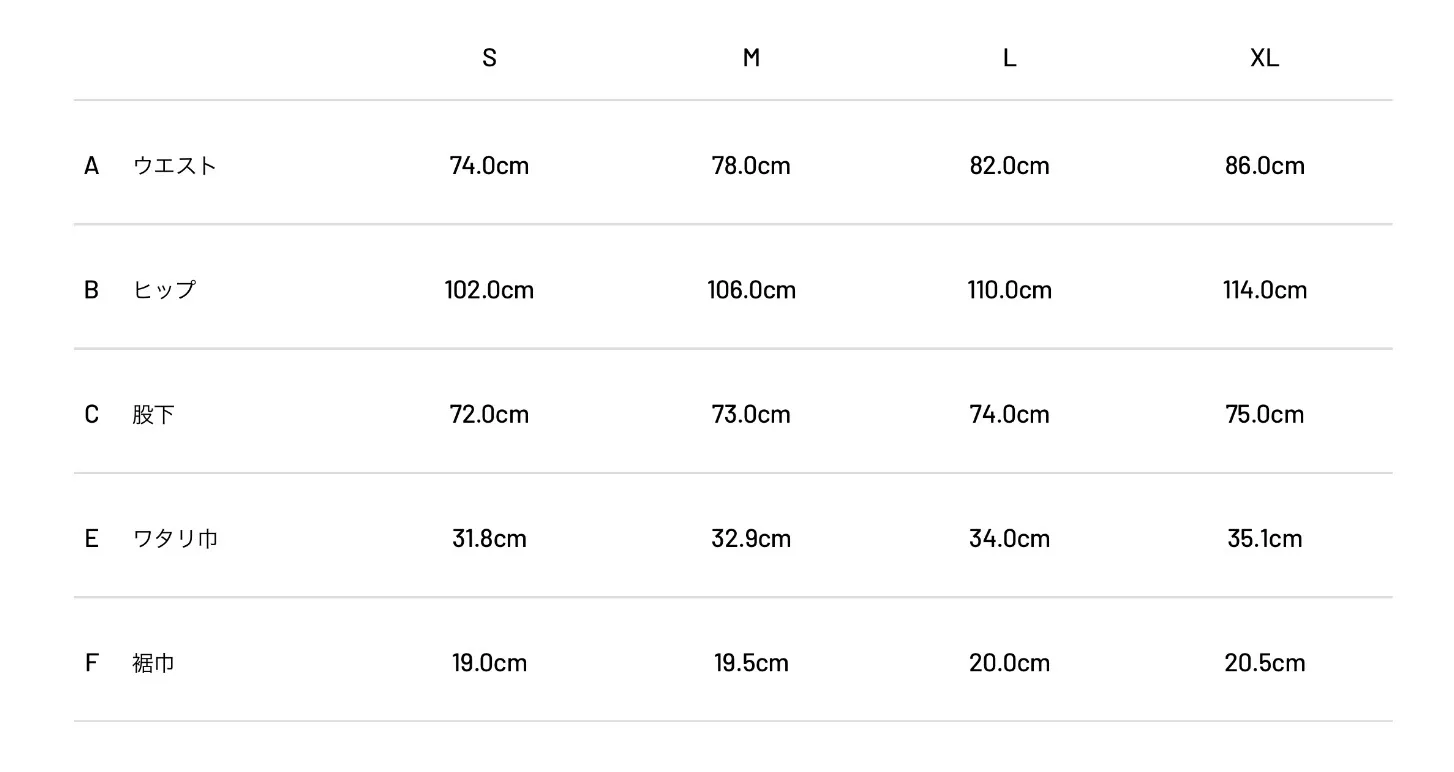Select the ワタリ巾 row label
Image resolution: width=1454 pixels, height=772 pixels.
point(175,539)
